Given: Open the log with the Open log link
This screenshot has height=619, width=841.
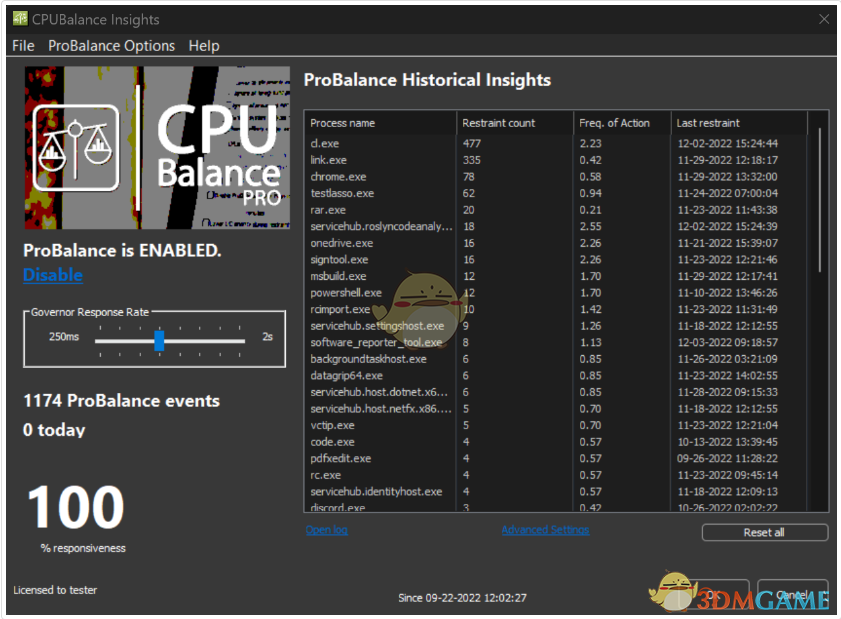Looking at the screenshot, I should (x=326, y=530).
